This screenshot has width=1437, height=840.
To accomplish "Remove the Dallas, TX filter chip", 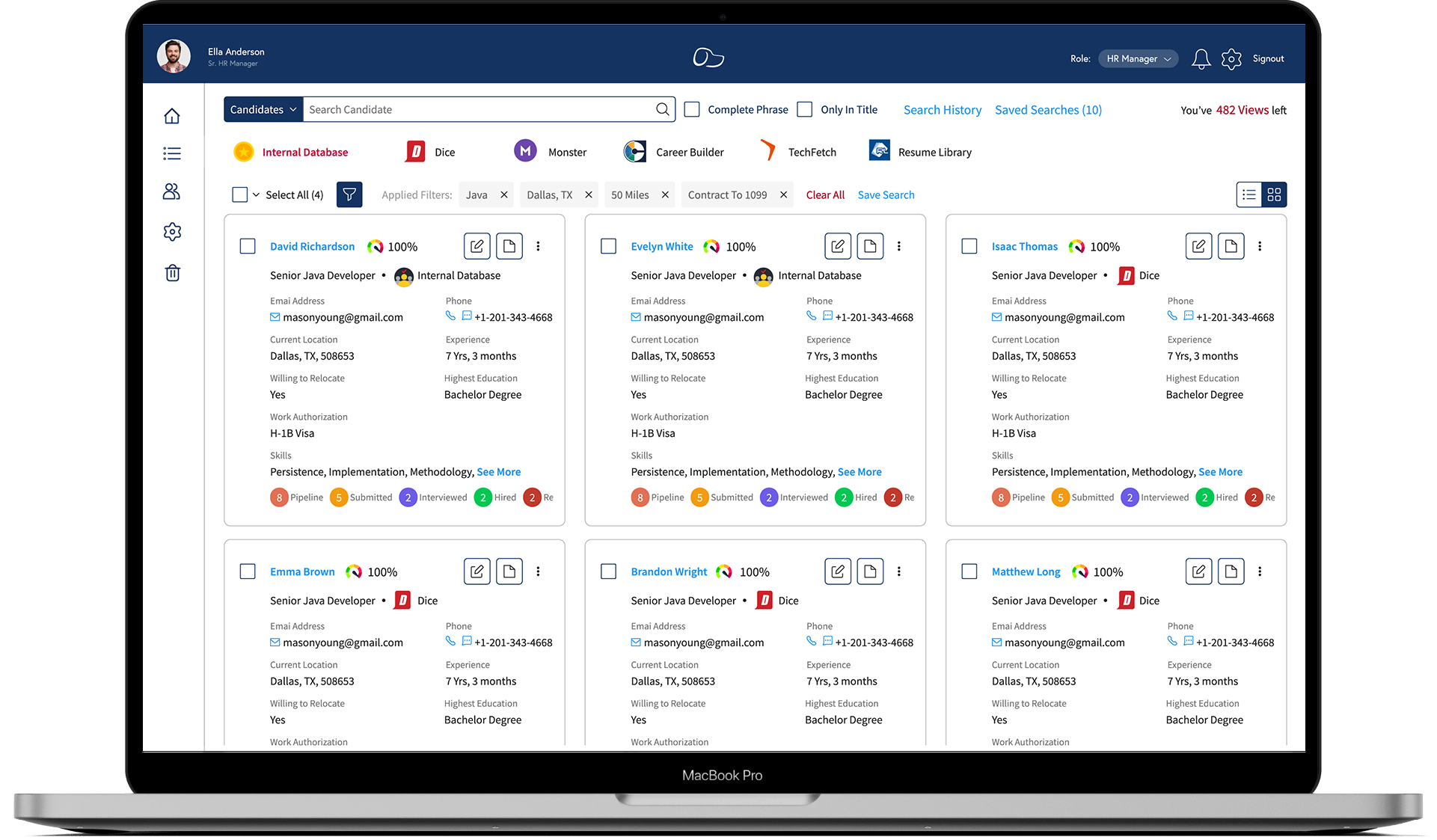I will coord(589,194).
